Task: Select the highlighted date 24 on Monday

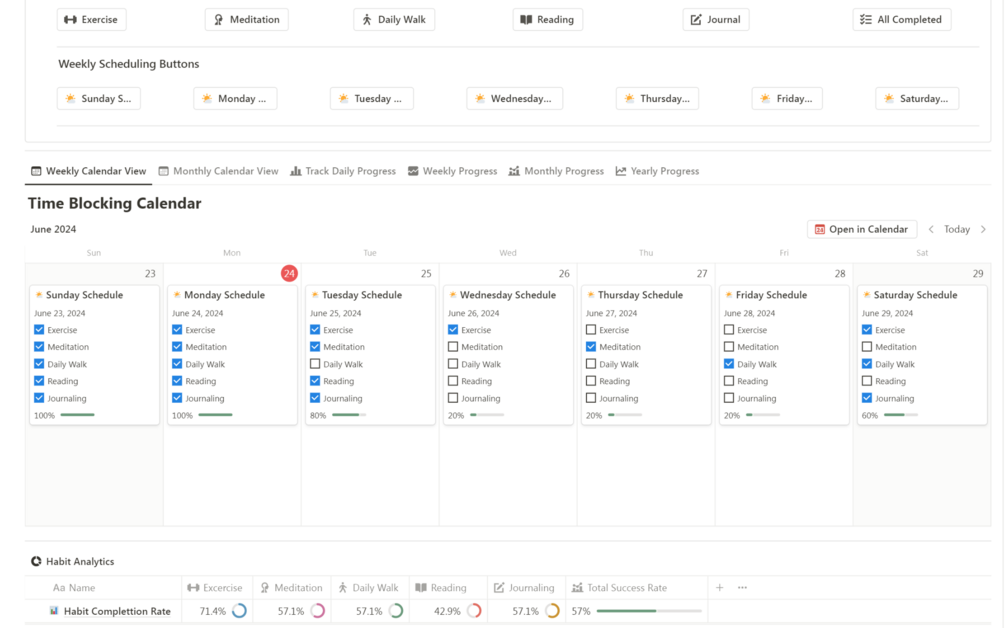Action: (289, 274)
